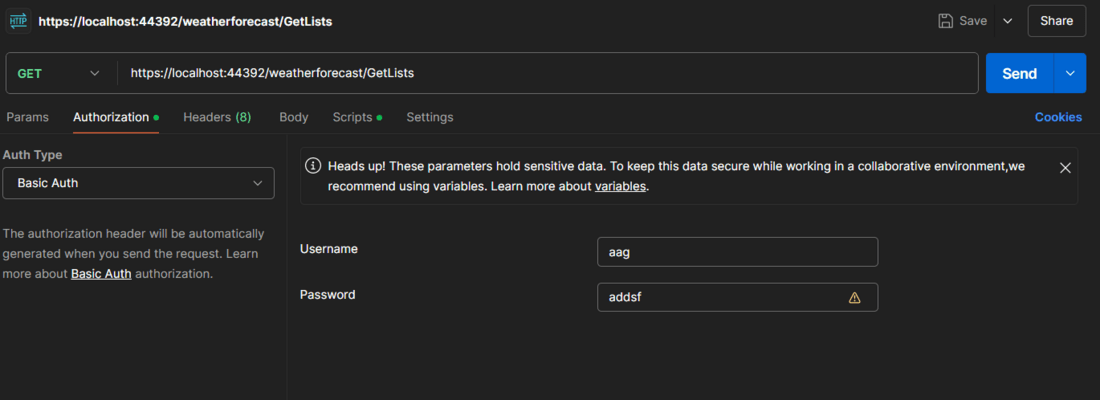Open the Cookies link

(x=1058, y=117)
